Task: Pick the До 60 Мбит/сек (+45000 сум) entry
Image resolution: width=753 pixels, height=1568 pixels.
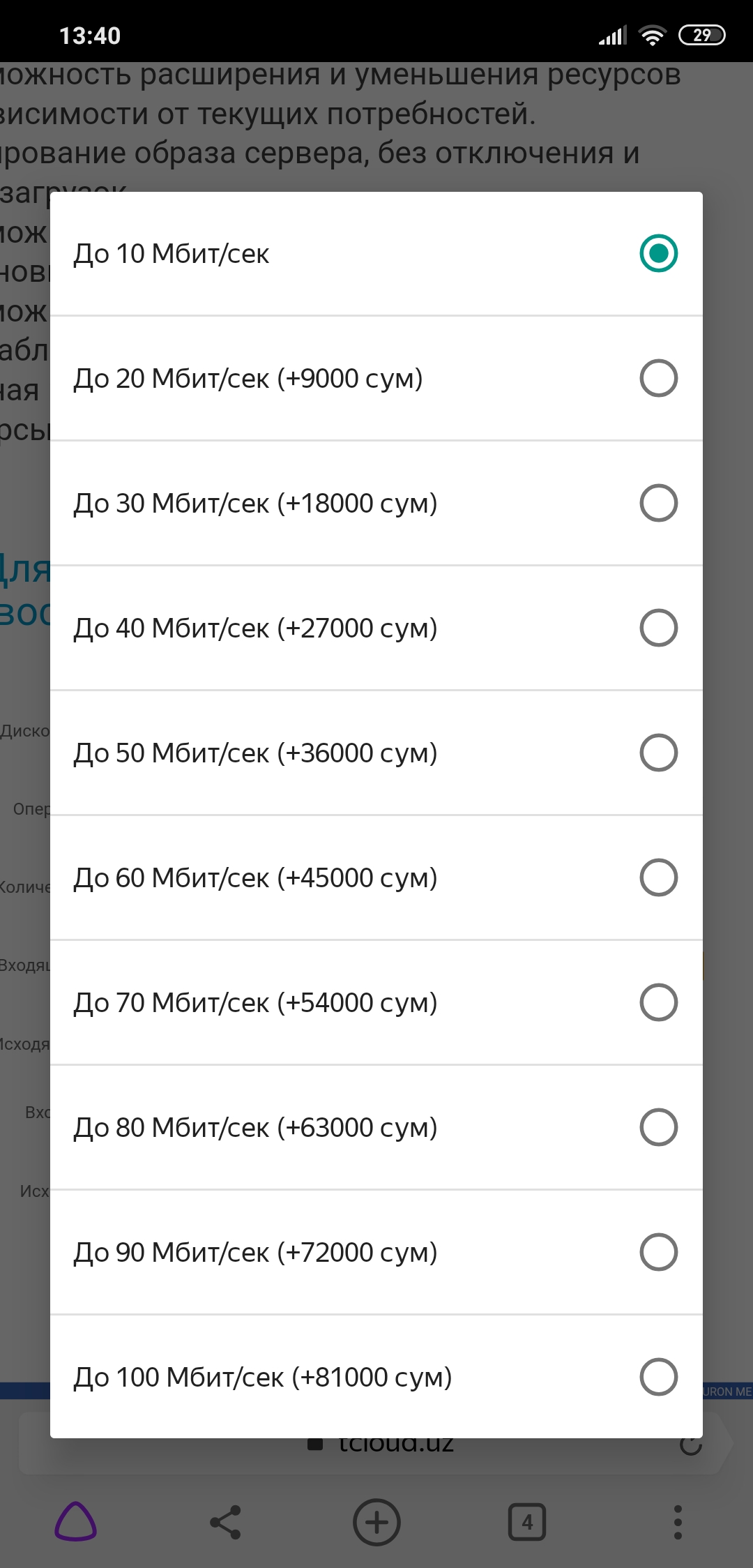Action: [376, 877]
